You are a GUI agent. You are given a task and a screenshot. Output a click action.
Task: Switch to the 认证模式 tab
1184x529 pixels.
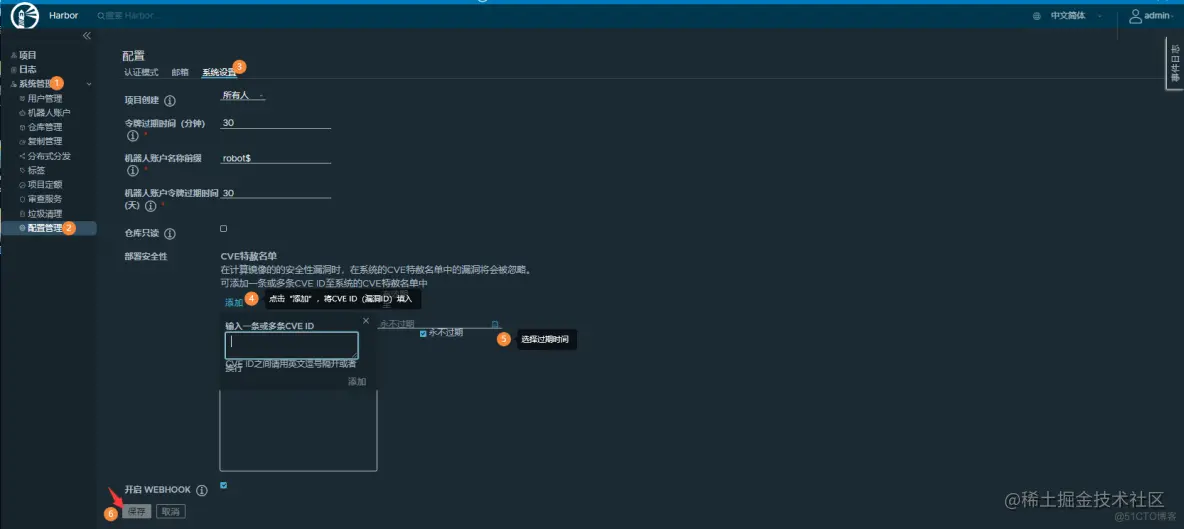[x=141, y=72]
